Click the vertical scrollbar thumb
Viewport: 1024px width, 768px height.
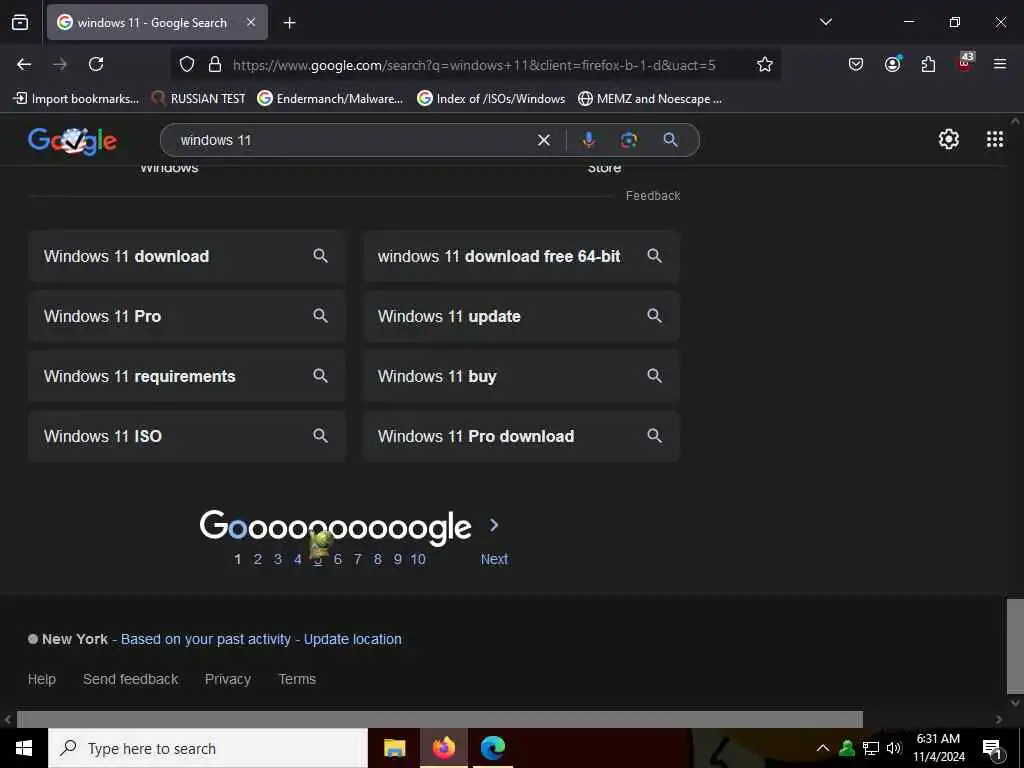pos(1015,646)
